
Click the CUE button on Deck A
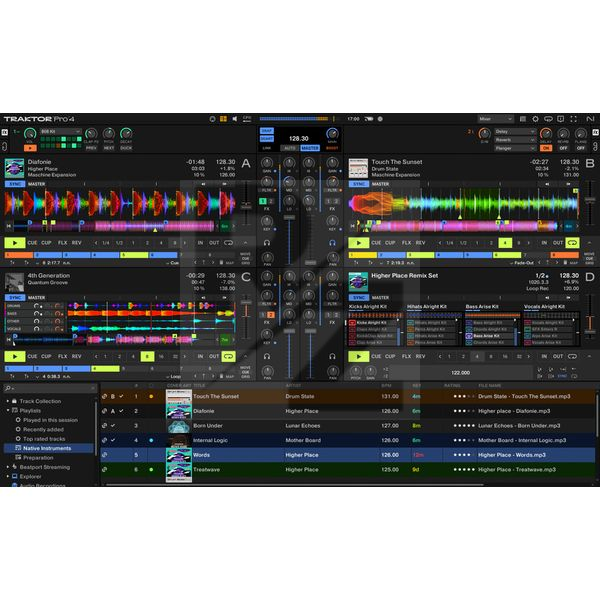pos(32,243)
